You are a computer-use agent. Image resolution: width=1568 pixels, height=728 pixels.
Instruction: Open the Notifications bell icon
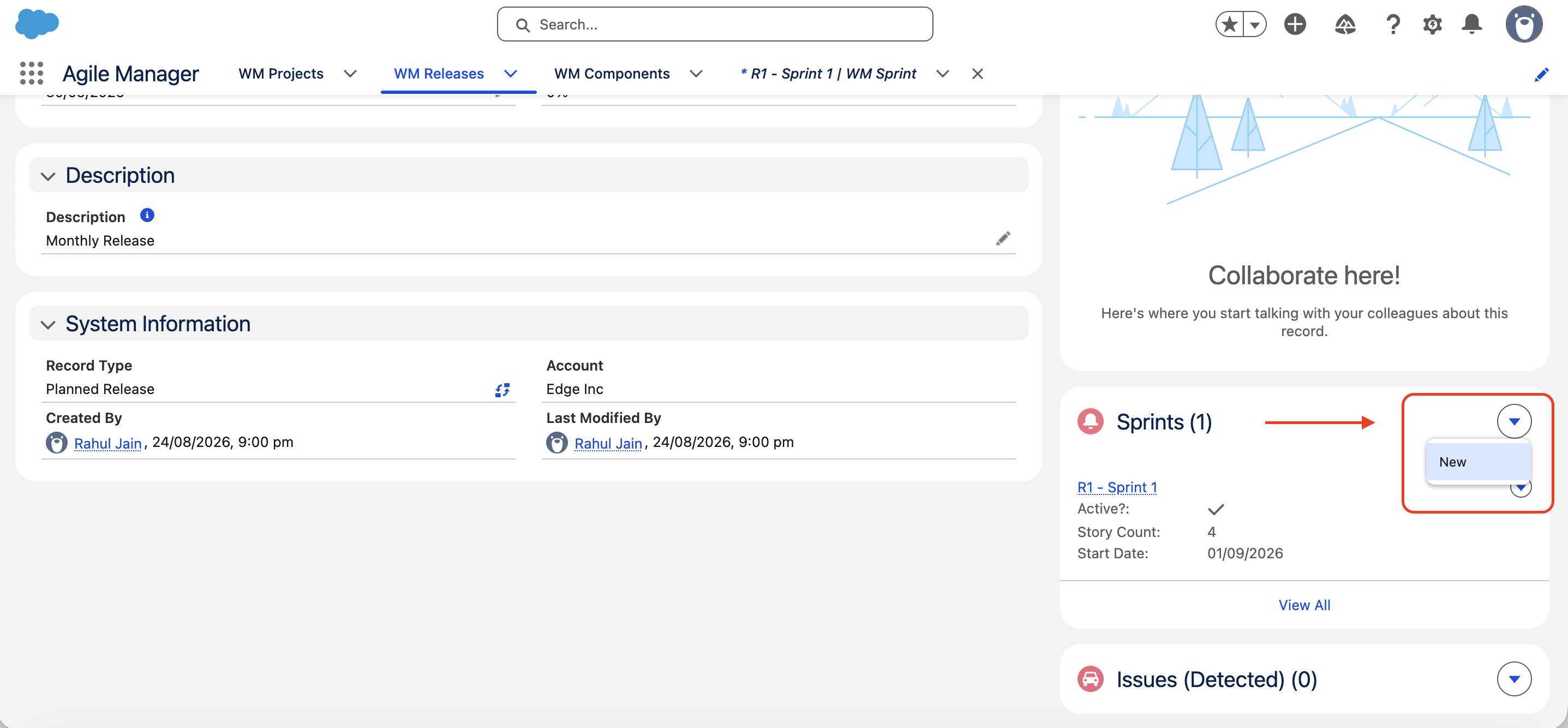click(1472, 25)
